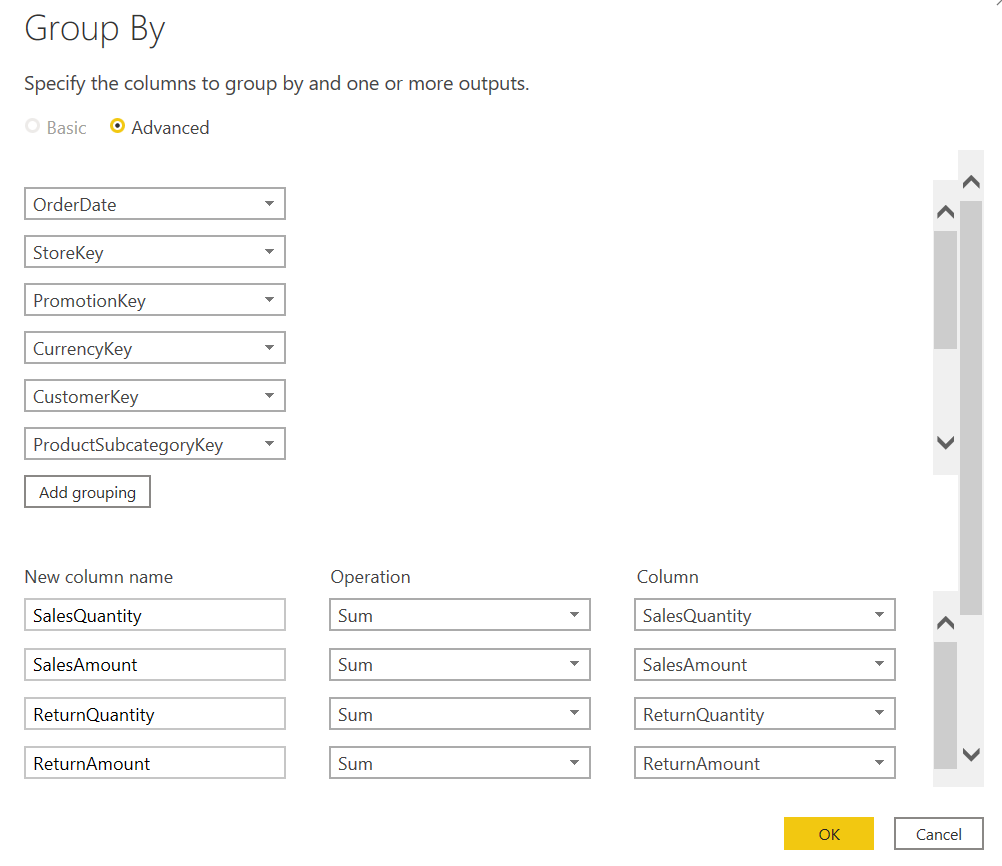Click the aggregation list scroll up arrow
This screenshot has width=1002, height=866.
[x=945, y=623]
